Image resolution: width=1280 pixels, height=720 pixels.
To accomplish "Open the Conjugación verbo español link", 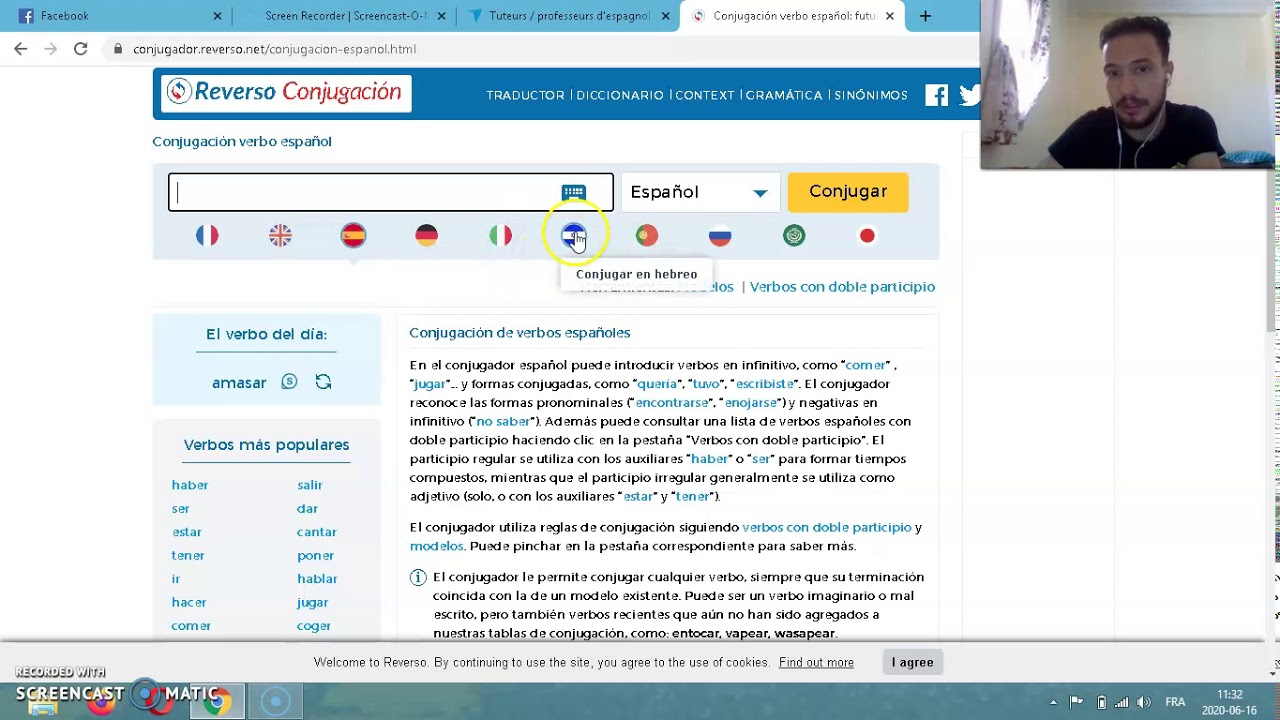I will click(x=242, y=142).
